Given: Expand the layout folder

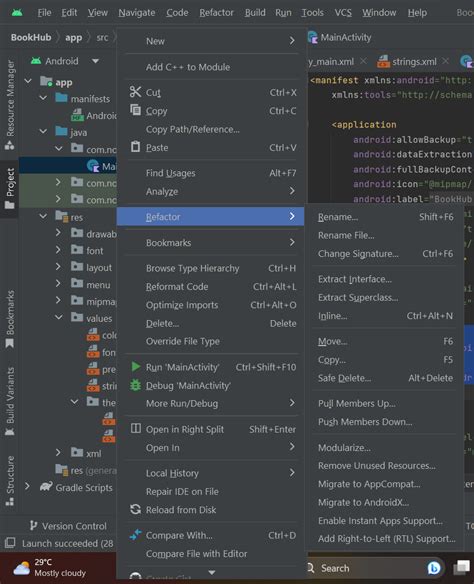Looking at the screenshot, I should (x=58, y=267).
